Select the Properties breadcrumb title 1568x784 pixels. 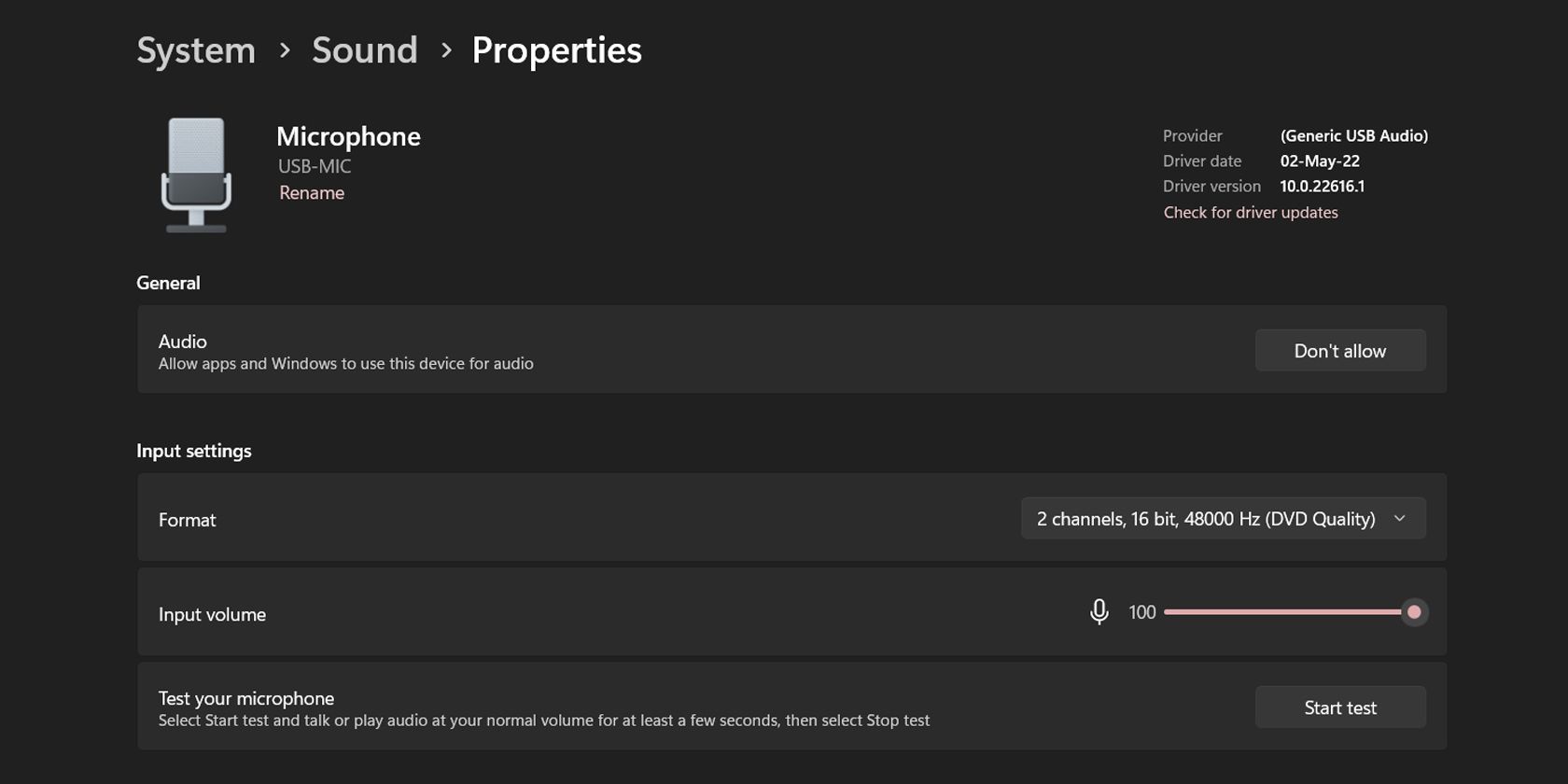coord(556,50)
